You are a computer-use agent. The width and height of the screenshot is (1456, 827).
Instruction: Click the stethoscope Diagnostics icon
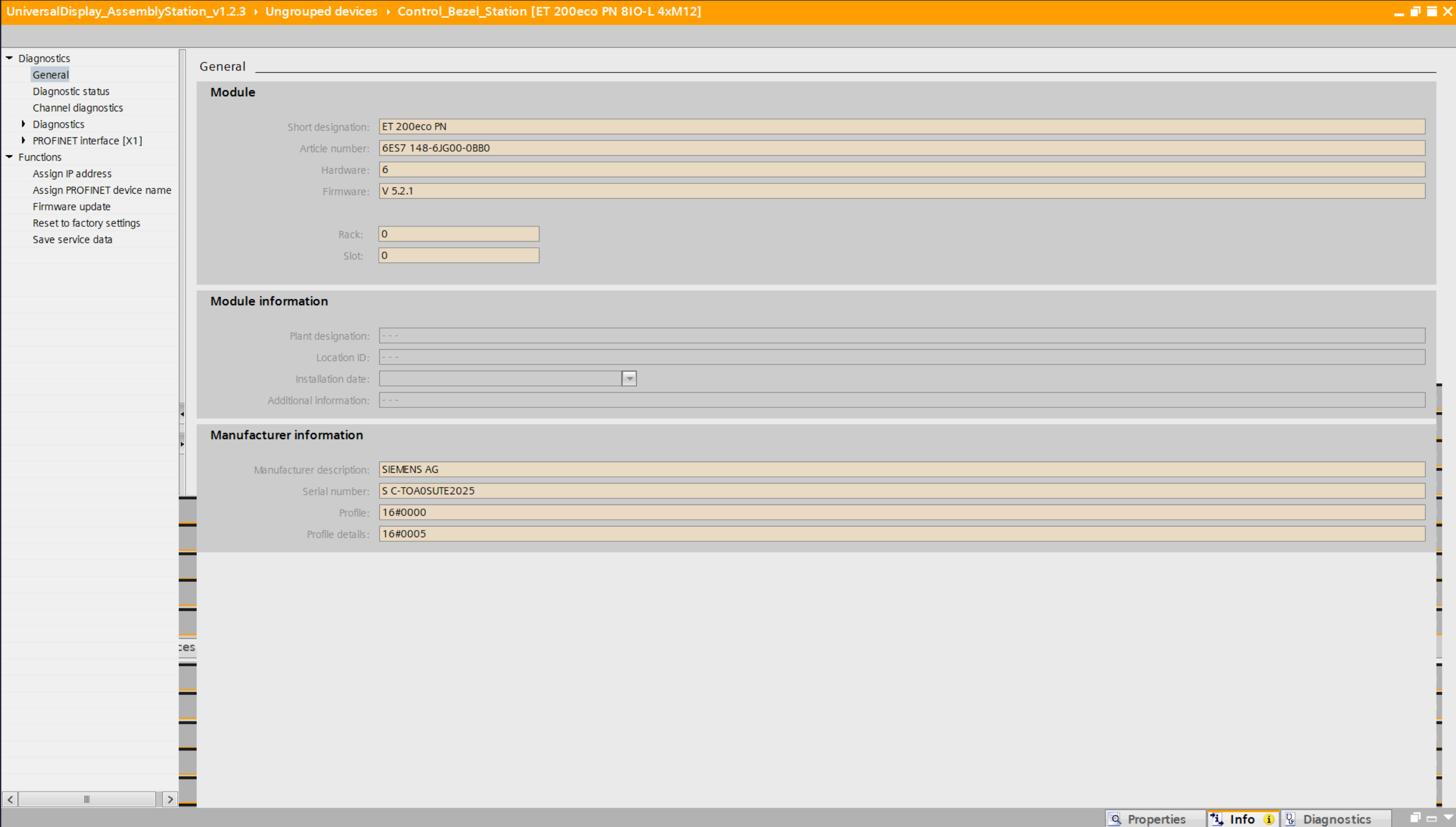point(1290,819)
